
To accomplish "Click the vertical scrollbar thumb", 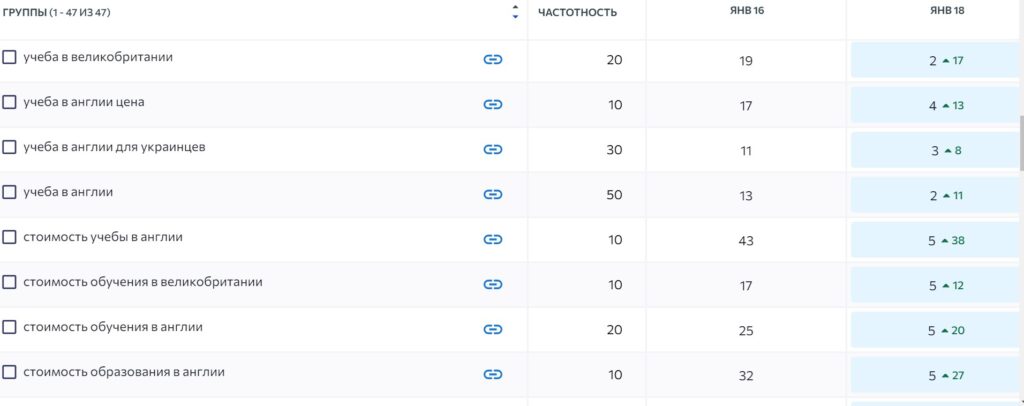I will pyautogui.click(x=1021, y=142).
